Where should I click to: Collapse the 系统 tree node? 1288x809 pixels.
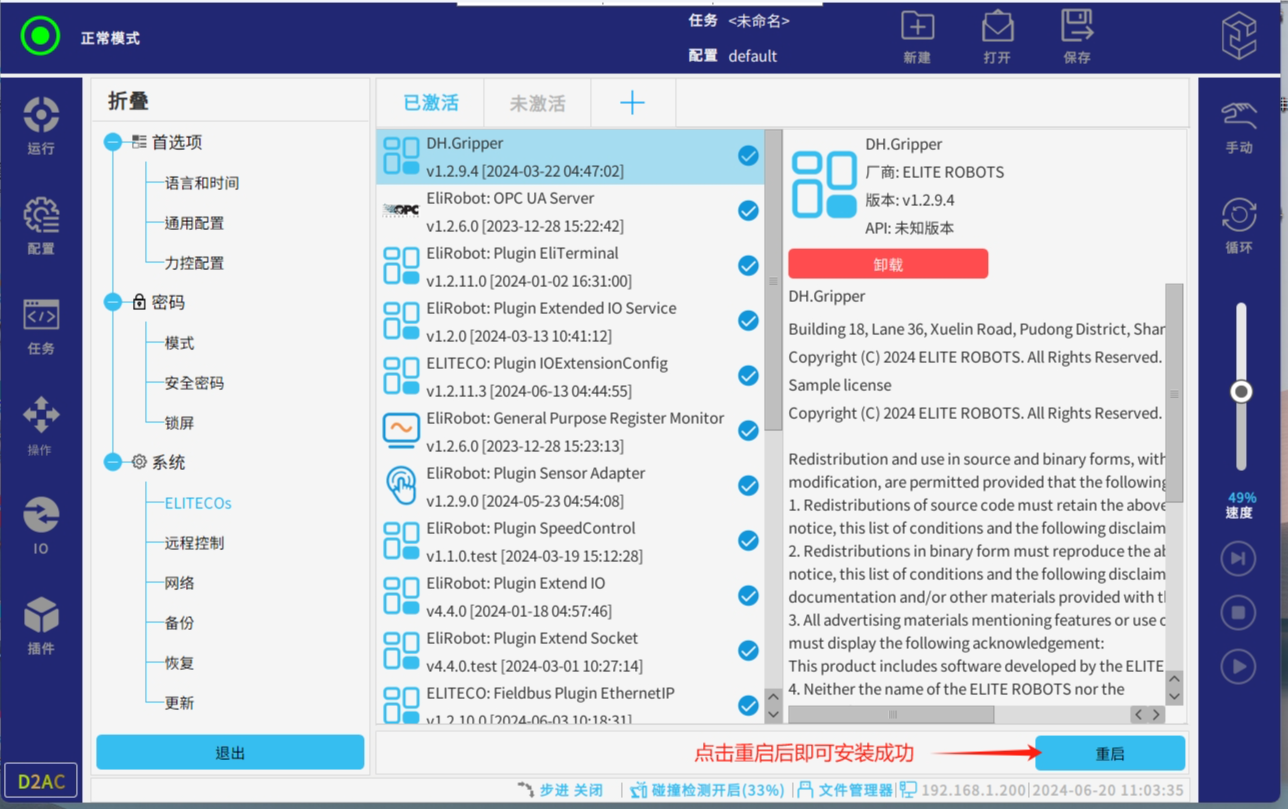point(113,462)
